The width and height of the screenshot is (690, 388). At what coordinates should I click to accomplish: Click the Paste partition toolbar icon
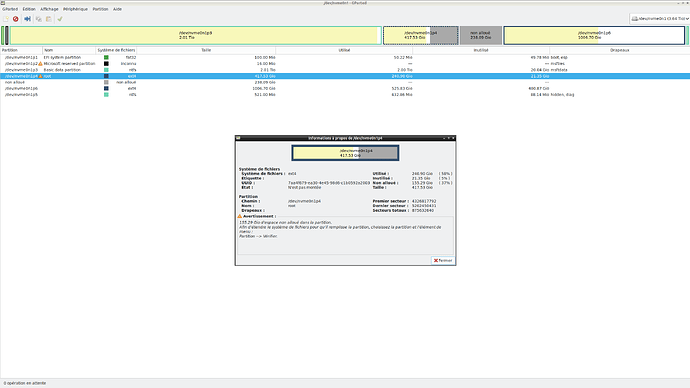coord(49,19)
